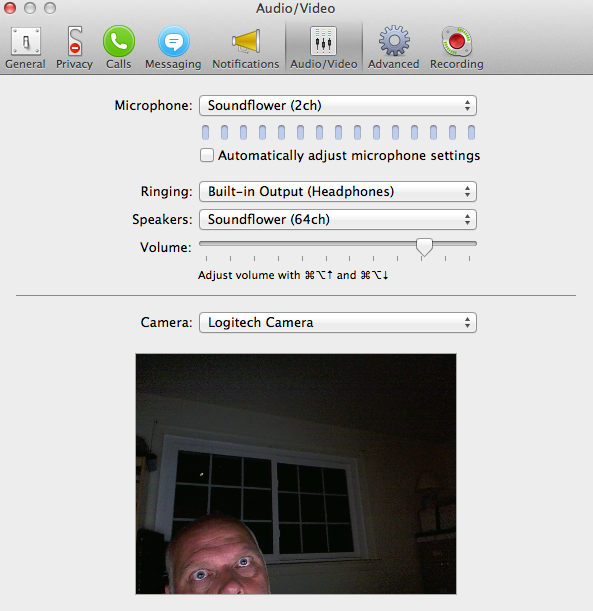Screen dimensions: 593x611
Task: Click the camera preview video image
Action: point(296,474)
